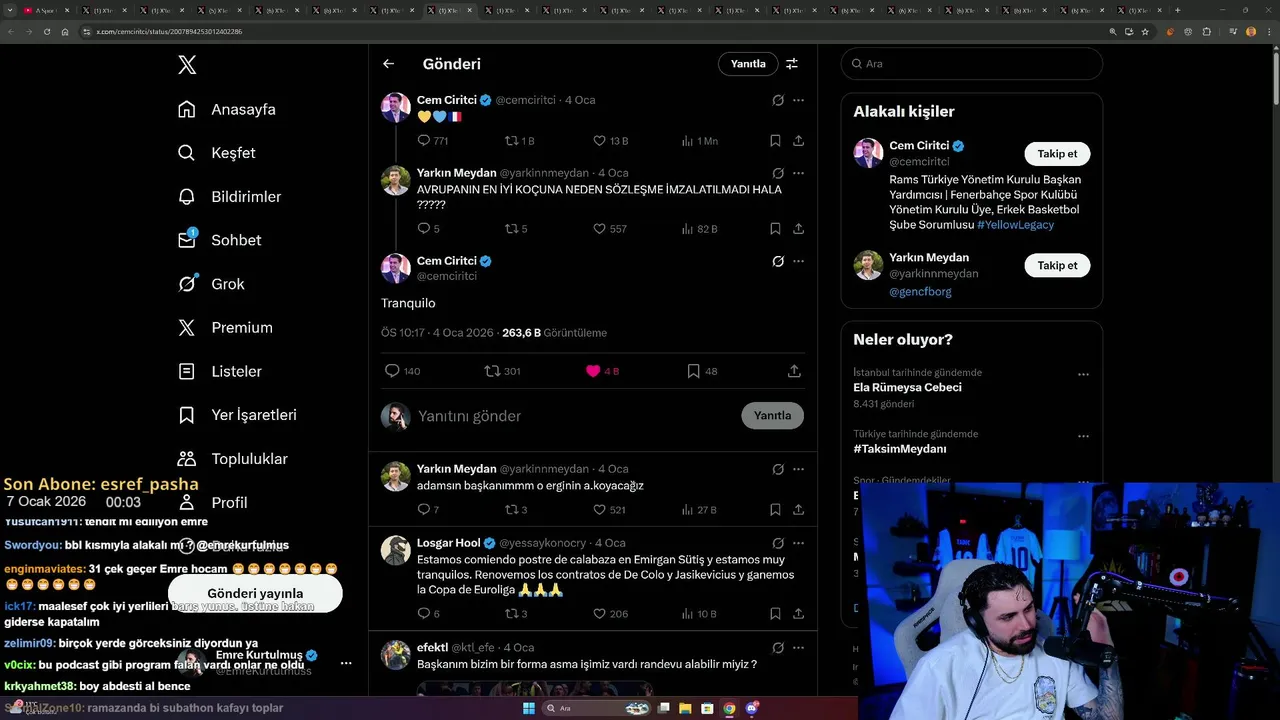Open more options for the Ela Rümeysa Cebeci trend
1280x720 pixels.
coord(1083,374)
